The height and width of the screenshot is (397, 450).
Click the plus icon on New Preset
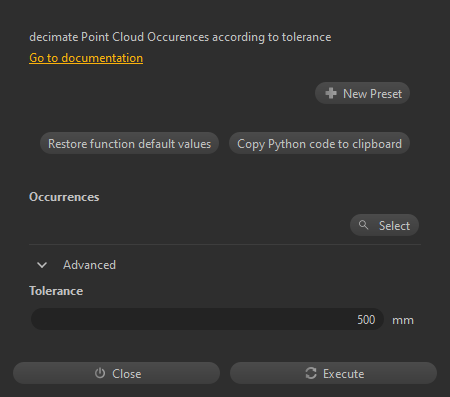click(x=331, y=93)
